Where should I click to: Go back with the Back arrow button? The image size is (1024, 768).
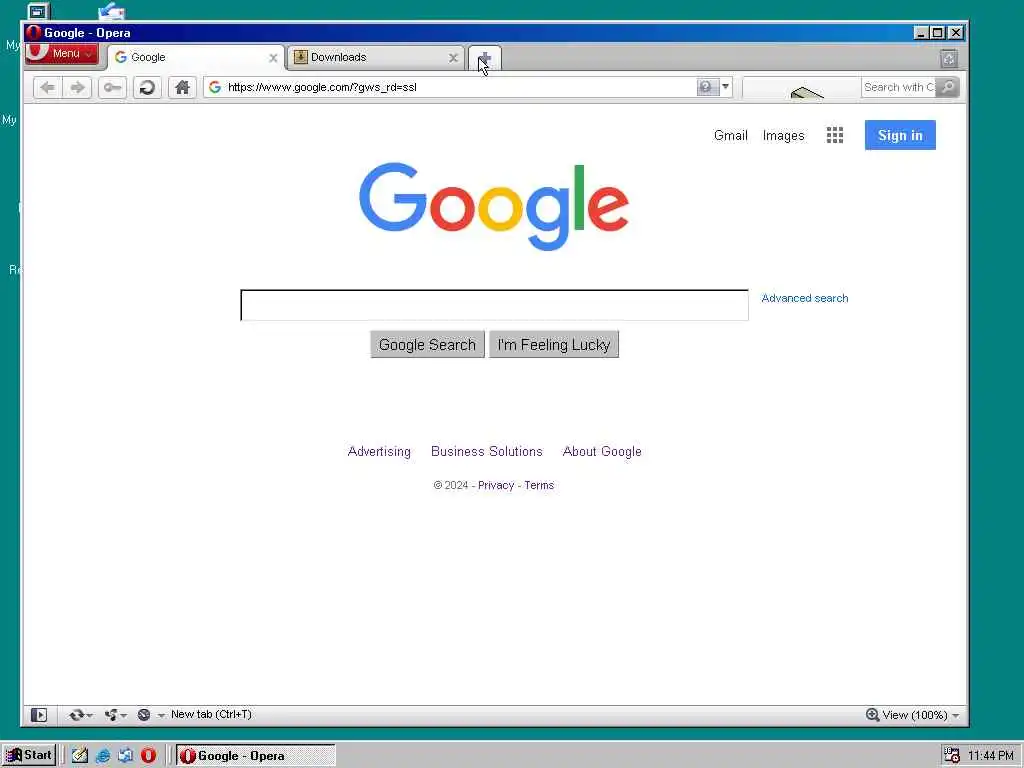[48, 87]
